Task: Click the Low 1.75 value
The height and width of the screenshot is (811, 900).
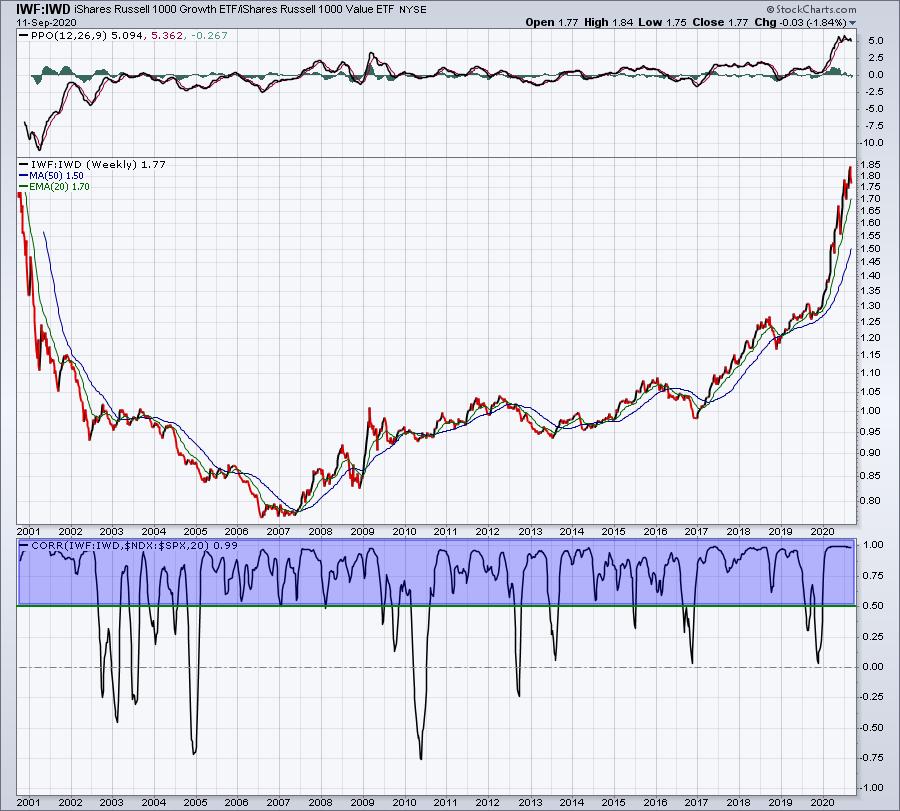Action: click(x=662, y=22)
